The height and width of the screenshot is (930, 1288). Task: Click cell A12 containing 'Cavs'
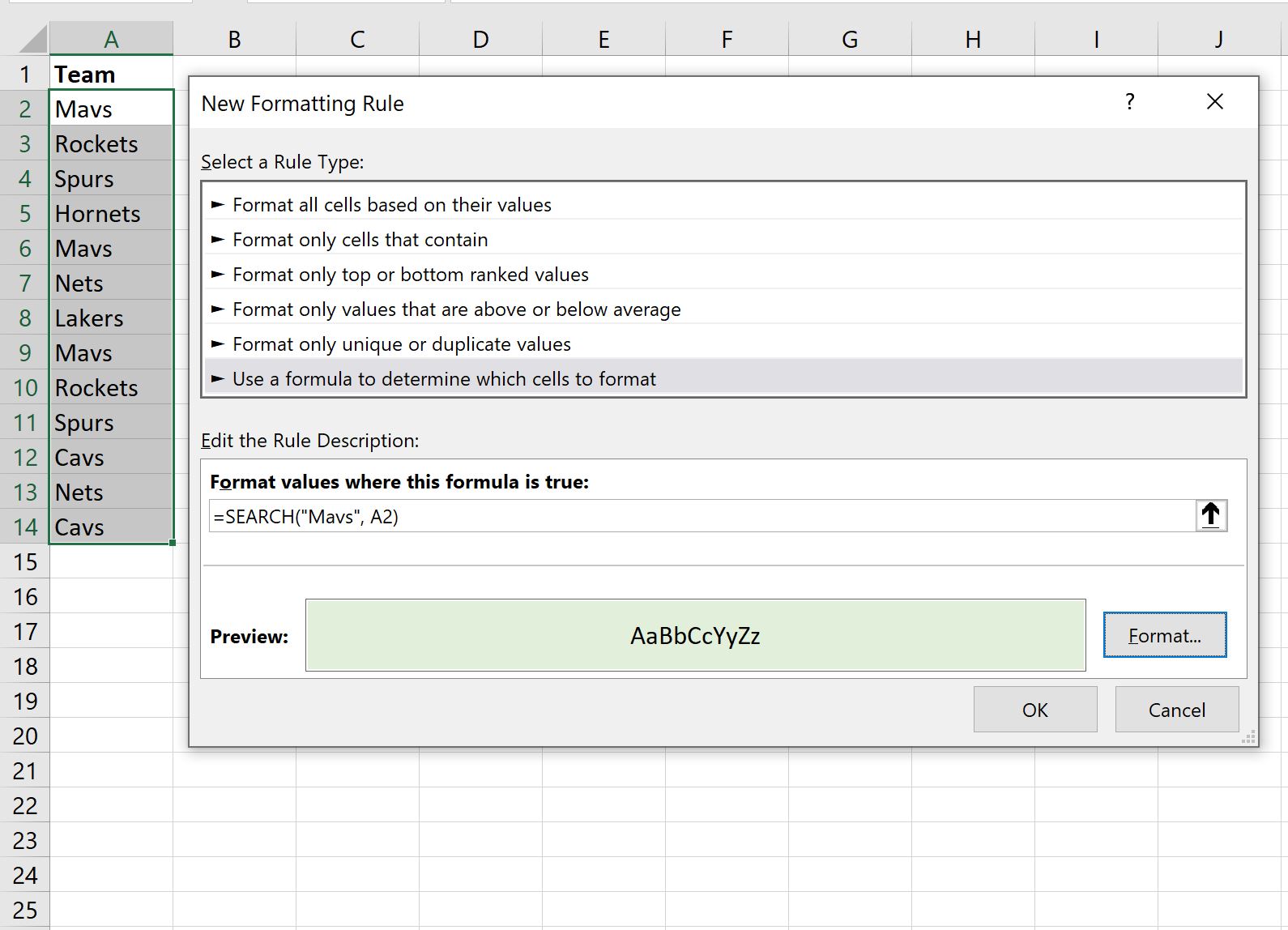(111, 457)
